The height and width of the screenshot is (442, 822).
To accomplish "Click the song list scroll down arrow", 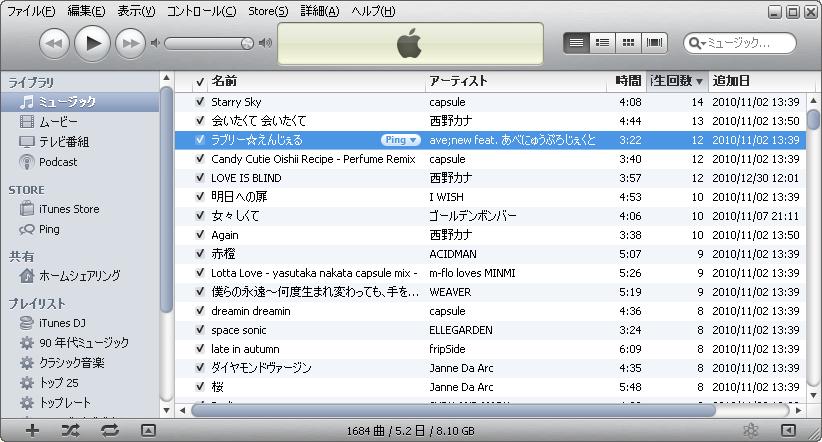I will (813, 395).
